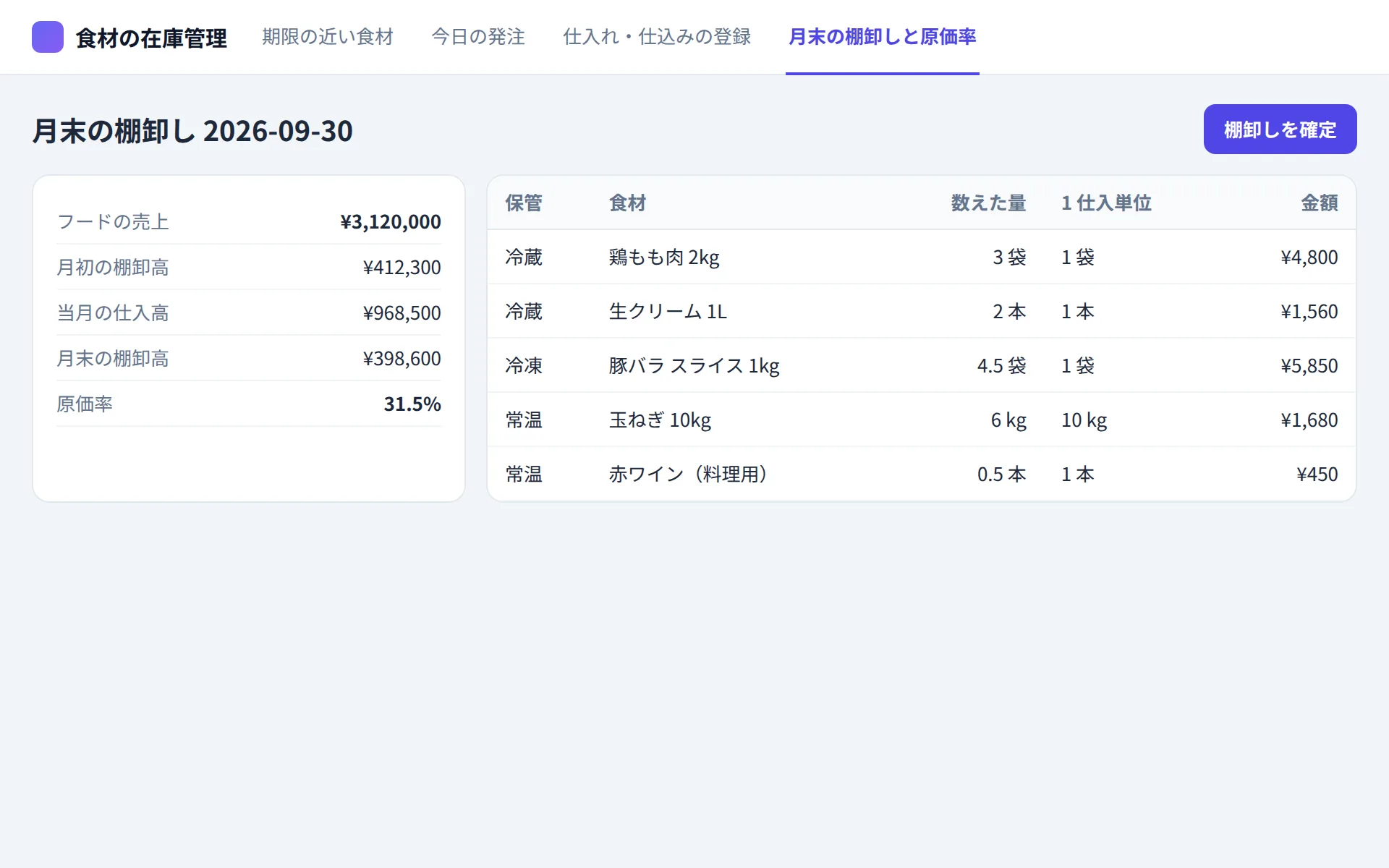The image size is (1389, 868).
Task: Click the ¥1,560 amount cell
Action: 1309,312
